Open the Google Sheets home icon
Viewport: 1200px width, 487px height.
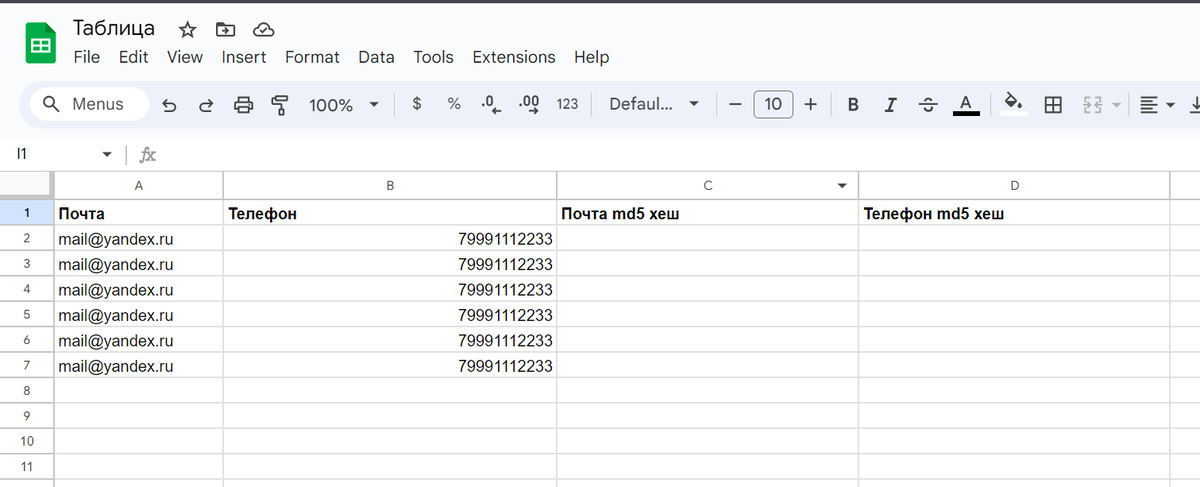click(40, 44)
